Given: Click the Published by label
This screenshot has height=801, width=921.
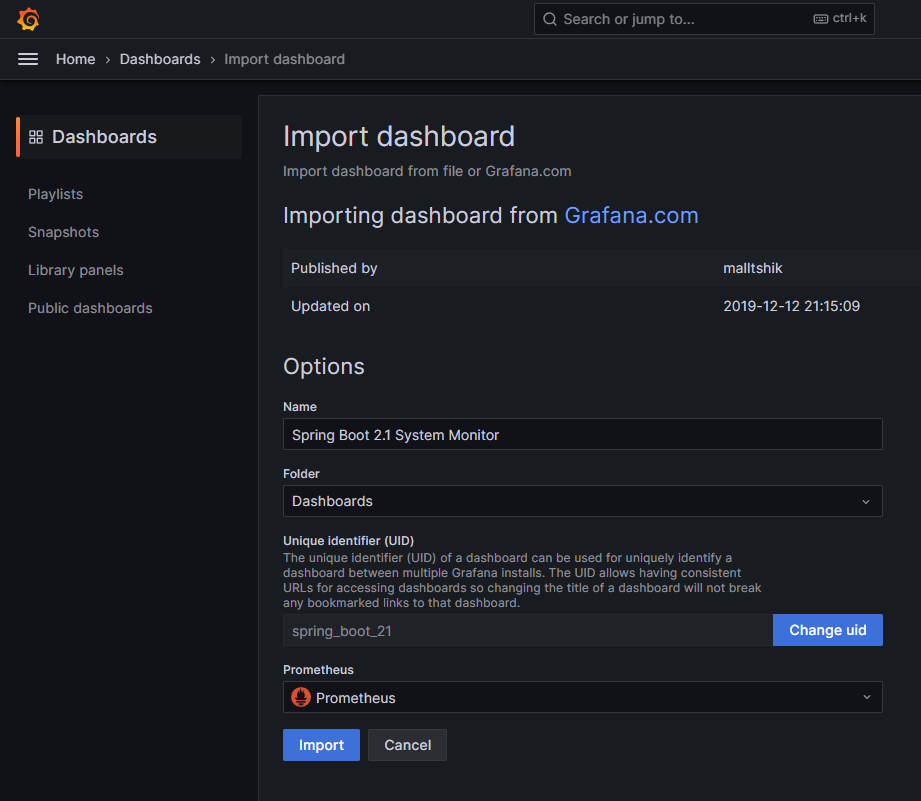Looking at the screenshot, I should point(334,268).
